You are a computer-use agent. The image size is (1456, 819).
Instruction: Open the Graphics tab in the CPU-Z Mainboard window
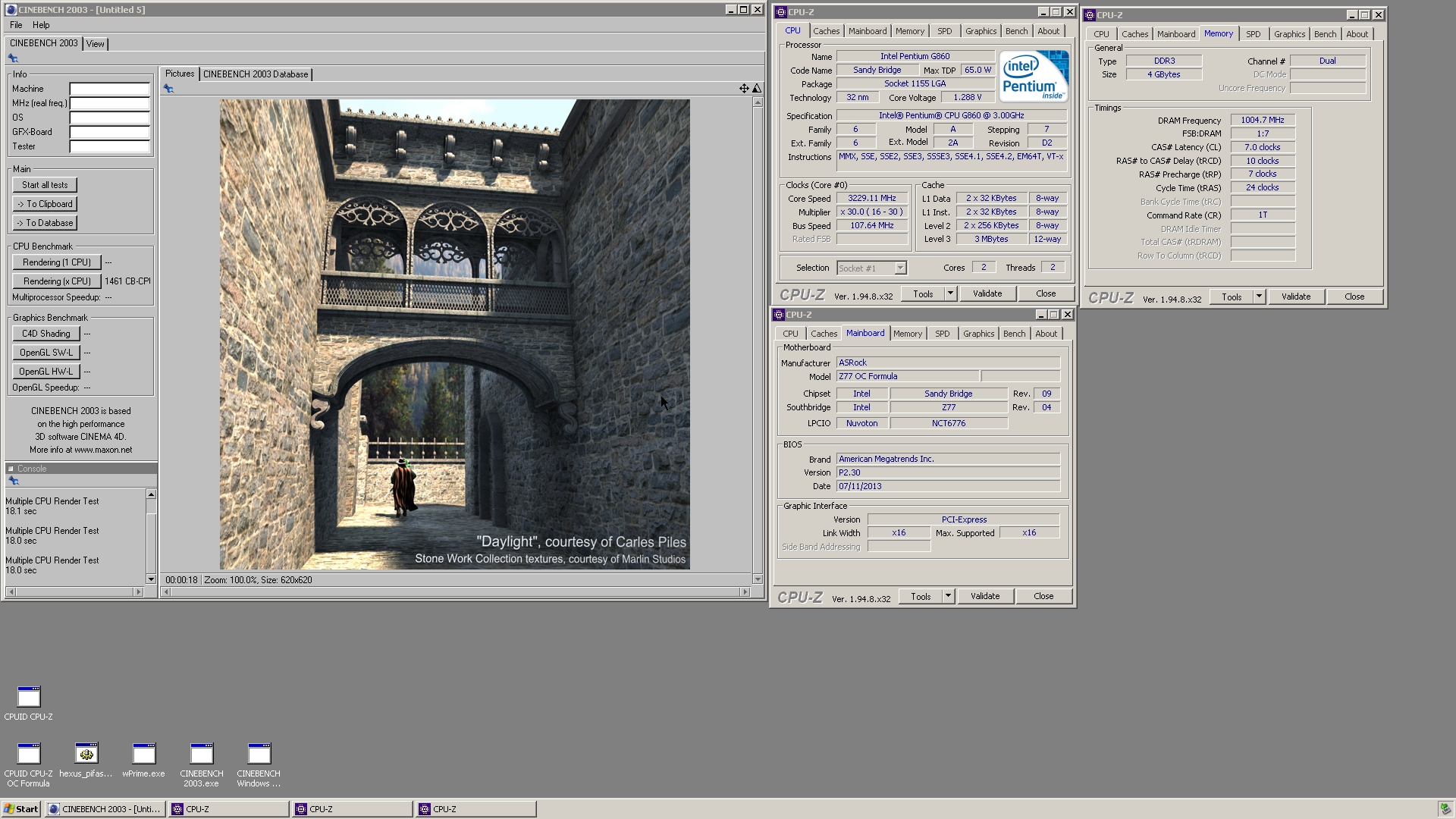[x=978, y=334]
